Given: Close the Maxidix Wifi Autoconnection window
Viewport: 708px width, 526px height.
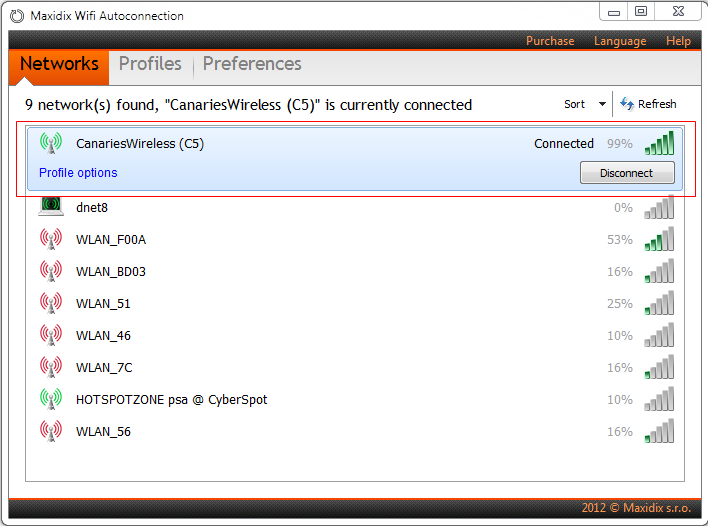Looking at the screenshot, I should pos(678,11).
